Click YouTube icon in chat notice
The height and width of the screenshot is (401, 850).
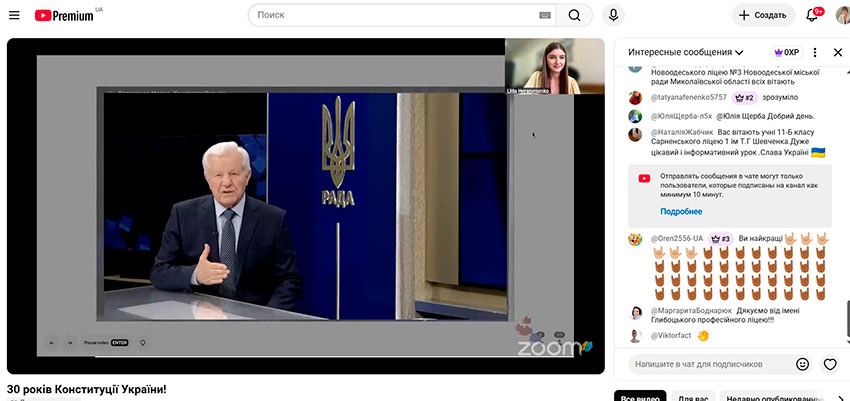click(x=644, y=178)
